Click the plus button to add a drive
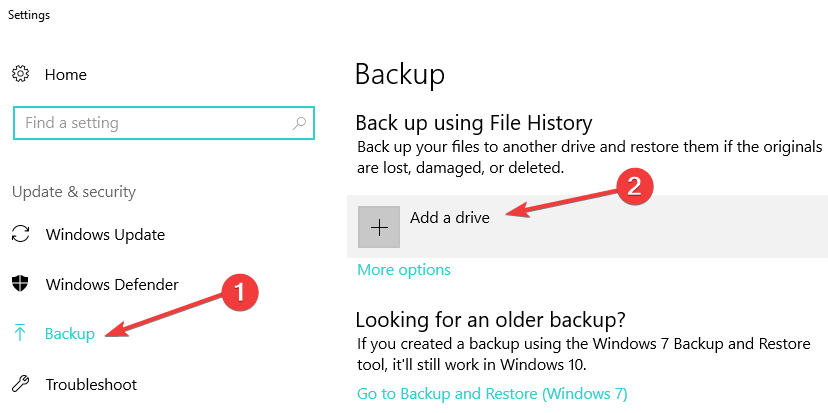The width and height of the screenshot is (828, 413). click(x=379, y=227)
